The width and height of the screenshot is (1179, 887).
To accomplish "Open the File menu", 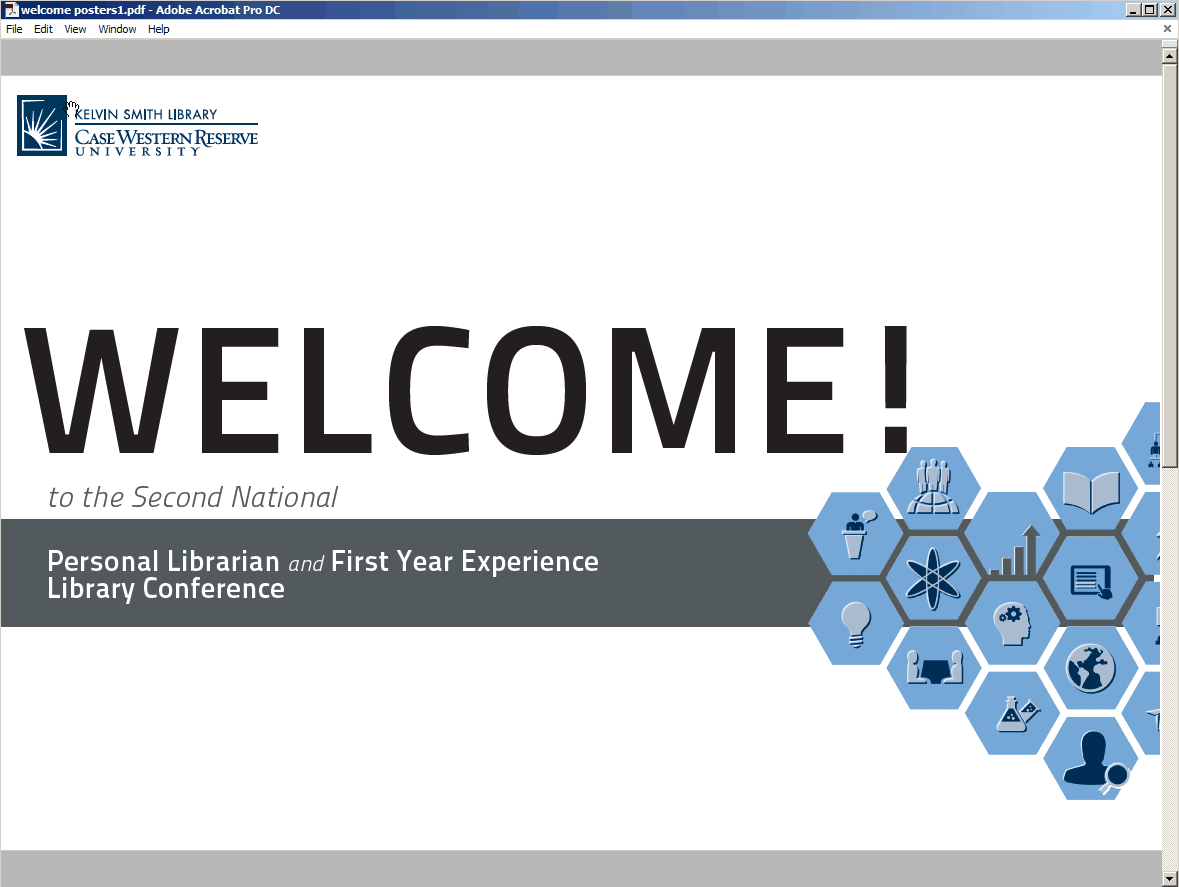I will pyautogui.click(x=14, y=29).
